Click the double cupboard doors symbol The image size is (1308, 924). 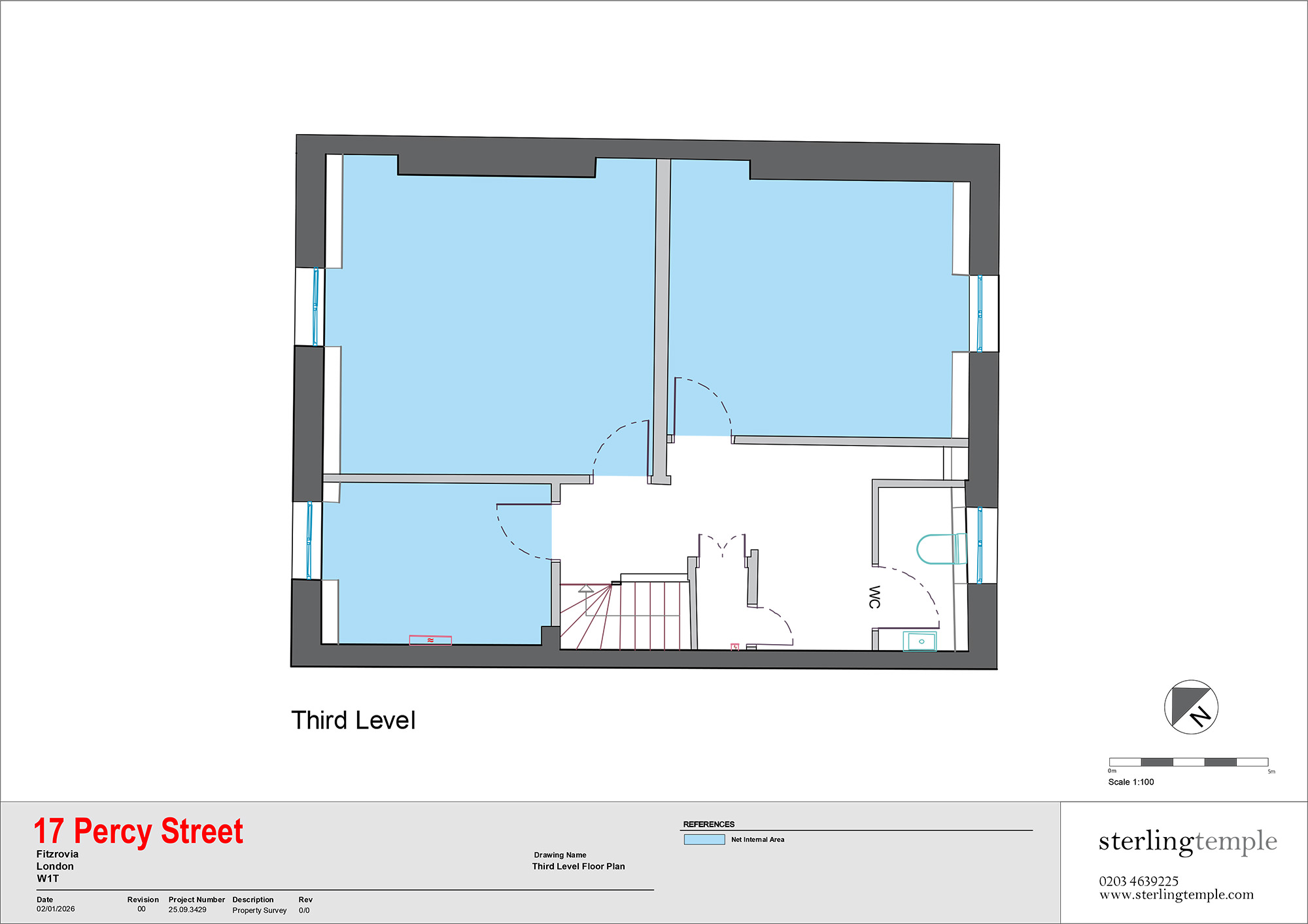[722, 544]
